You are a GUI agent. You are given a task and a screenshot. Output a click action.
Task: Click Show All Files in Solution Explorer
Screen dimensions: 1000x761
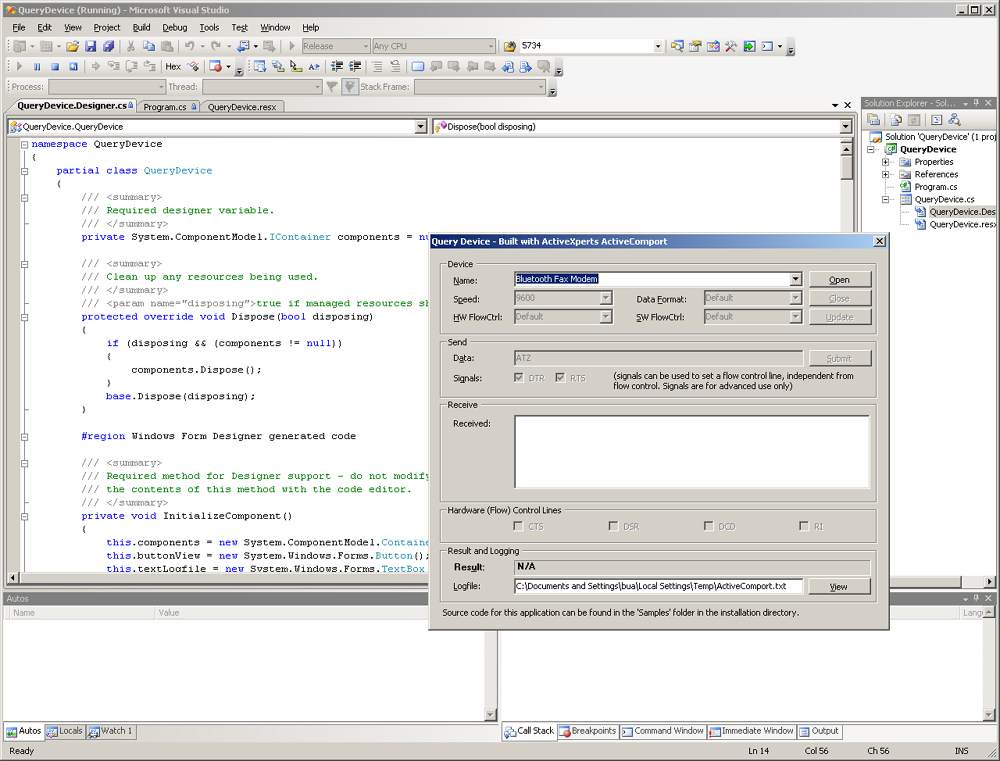895,119
